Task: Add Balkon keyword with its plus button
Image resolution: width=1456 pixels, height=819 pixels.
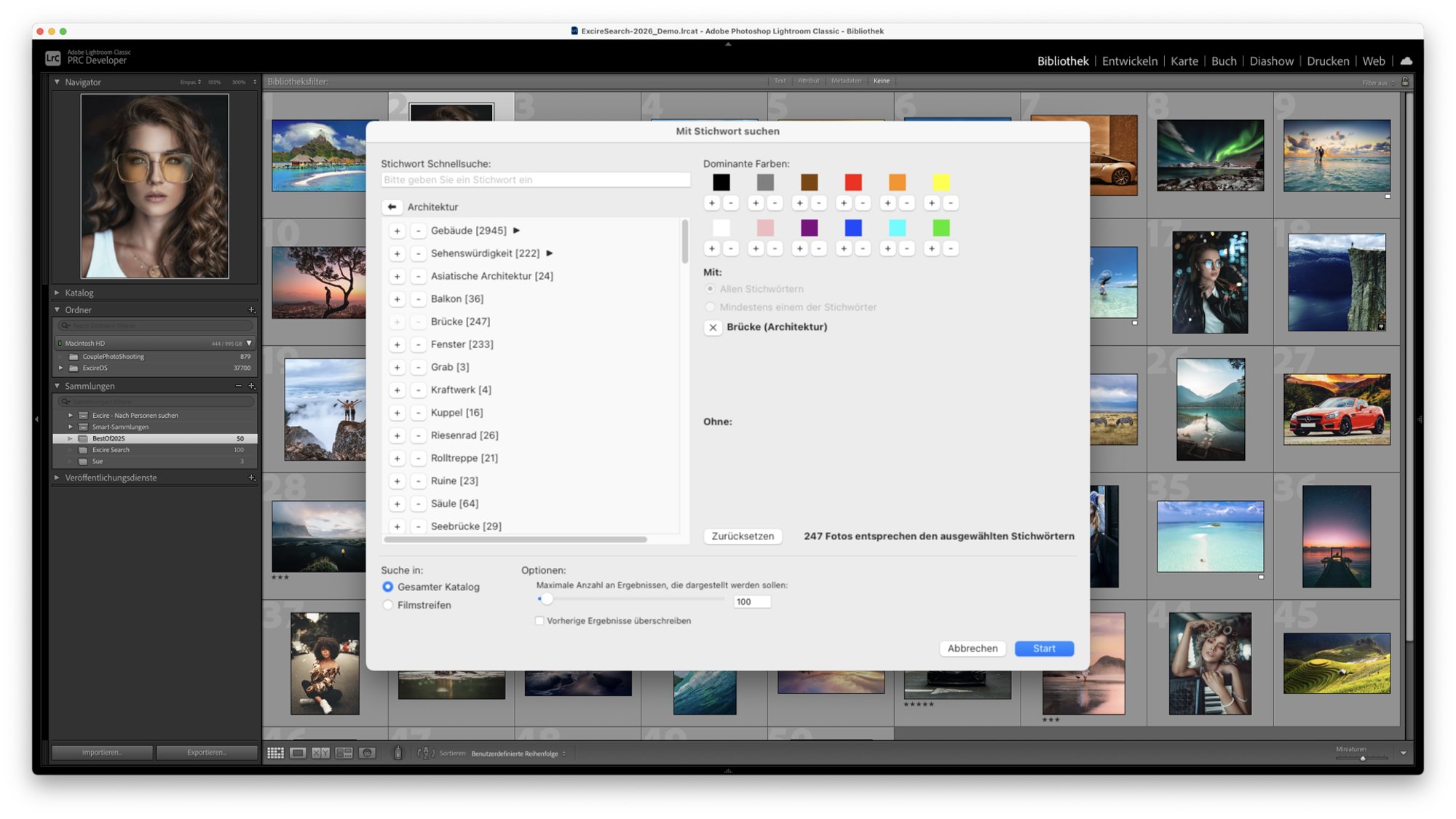Action: click(x=397, y=299)
